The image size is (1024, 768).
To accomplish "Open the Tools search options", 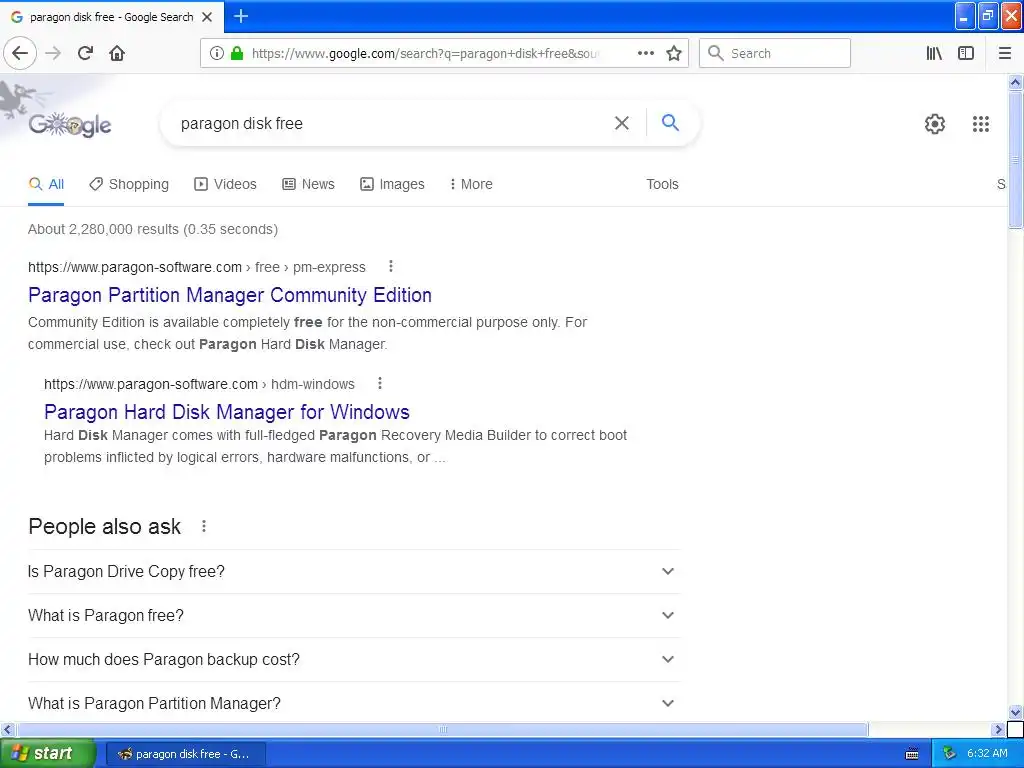I will tap(662, 184).
